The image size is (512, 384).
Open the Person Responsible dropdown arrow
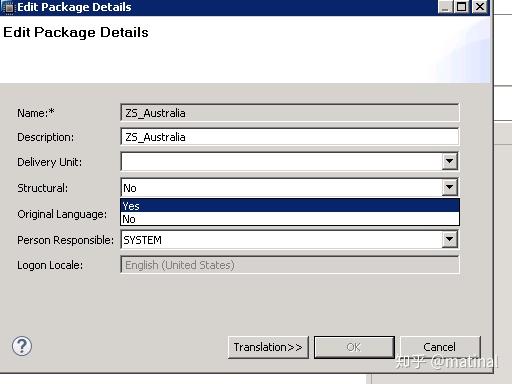click(449, 239)
